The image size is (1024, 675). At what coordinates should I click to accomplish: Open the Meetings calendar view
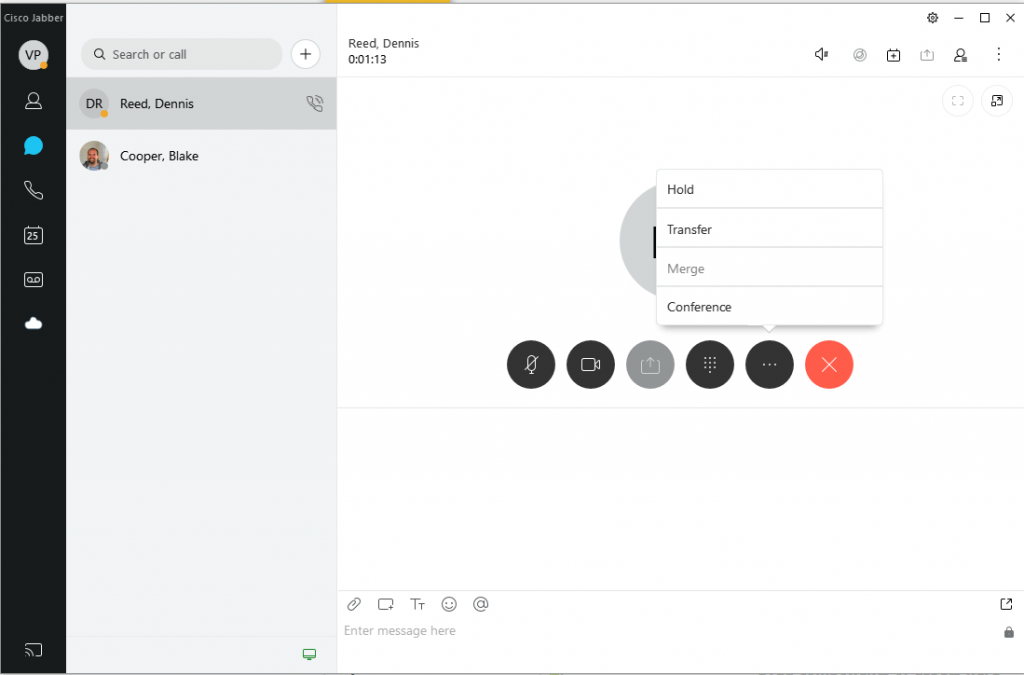pyautogui.click(x=34, y=235)
